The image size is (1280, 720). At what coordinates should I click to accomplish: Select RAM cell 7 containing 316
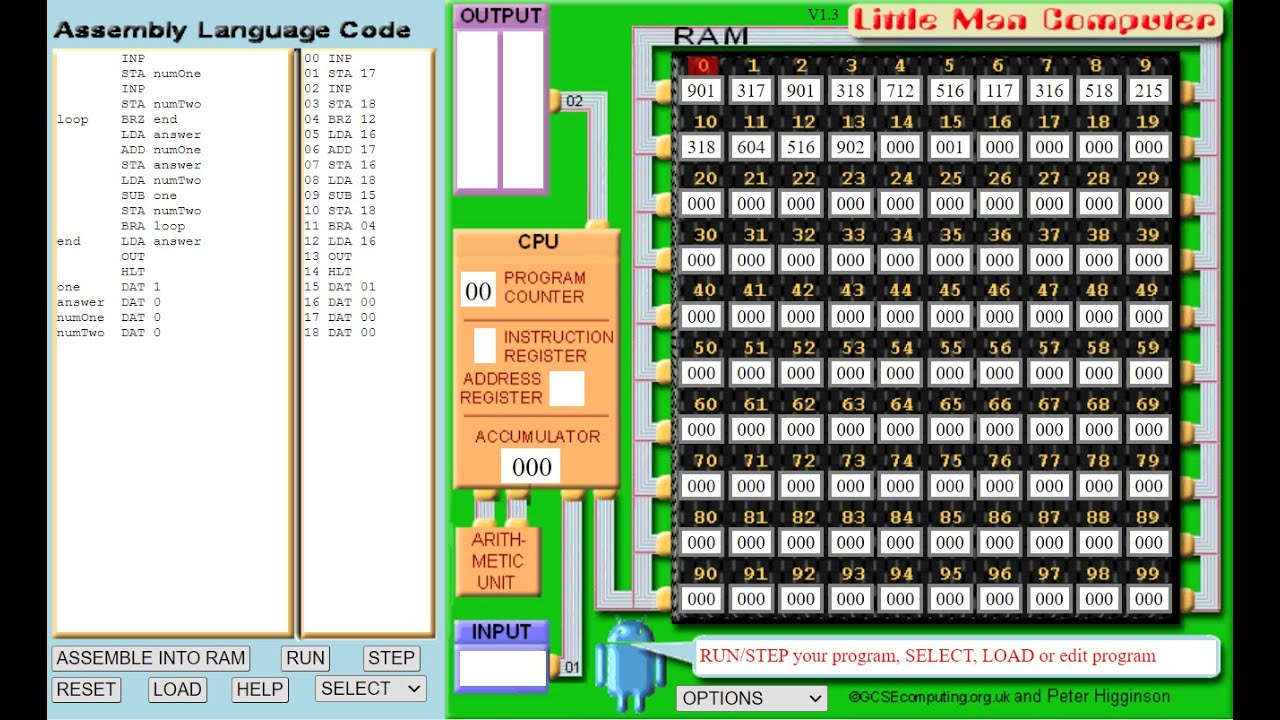(x=1049, y=91)
